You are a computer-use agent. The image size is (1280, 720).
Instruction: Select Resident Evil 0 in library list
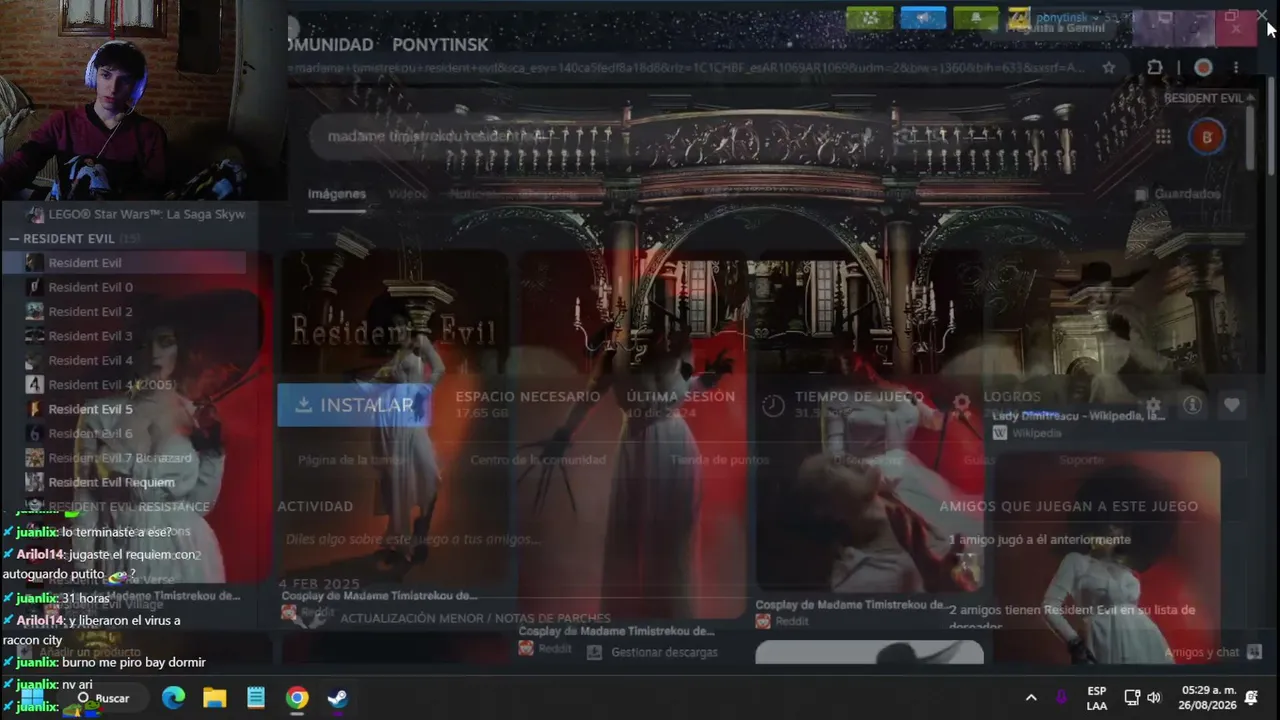(x=90, y=287)
